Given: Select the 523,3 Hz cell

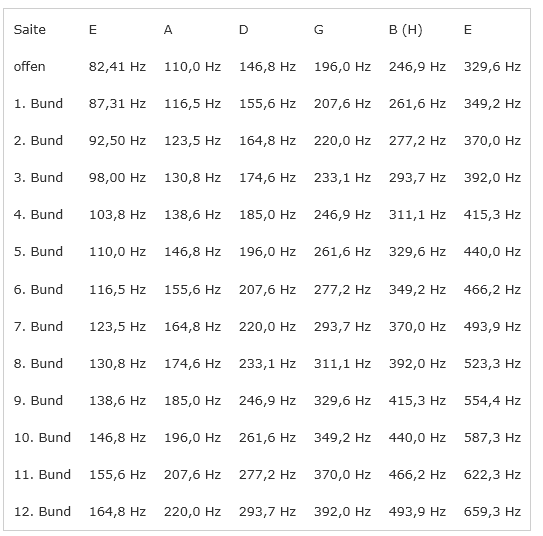Looking at the screenshot, I should [492, 364].
